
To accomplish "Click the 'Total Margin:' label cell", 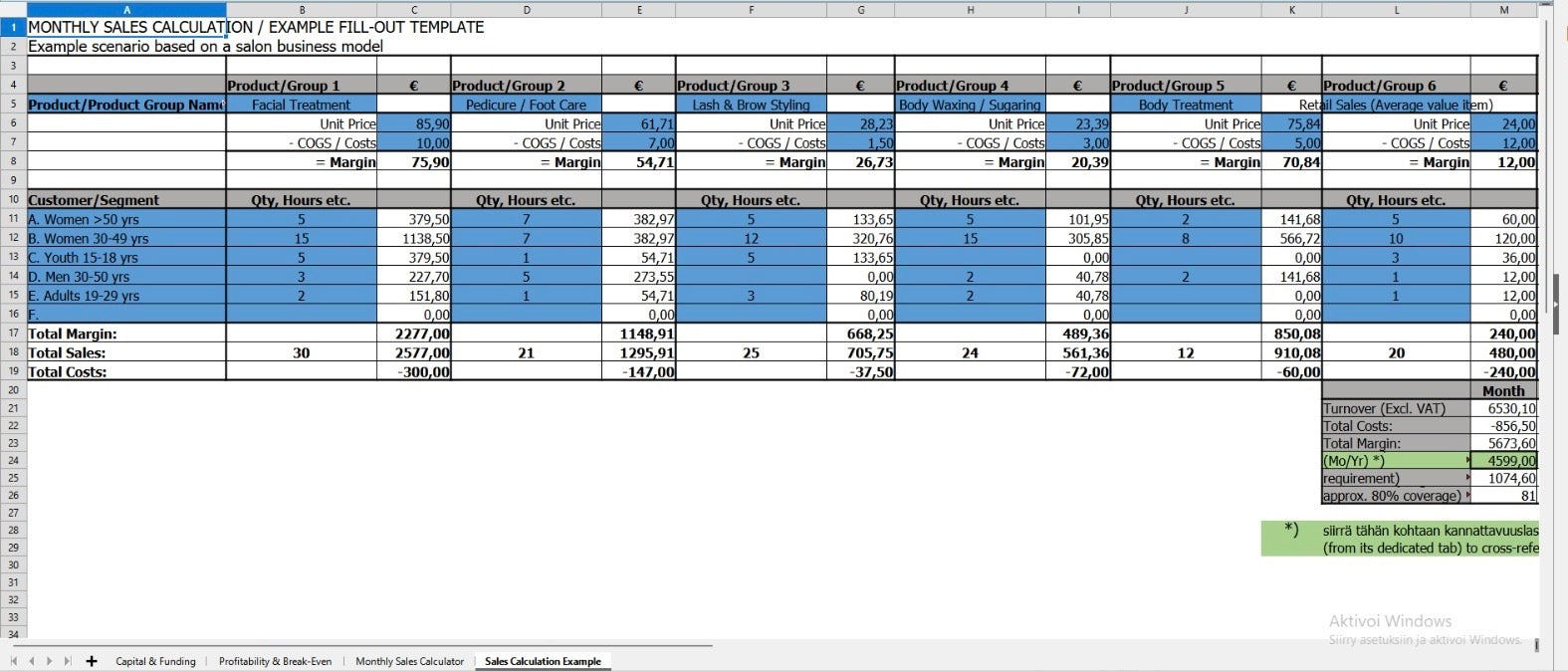I will coord(126,334).
